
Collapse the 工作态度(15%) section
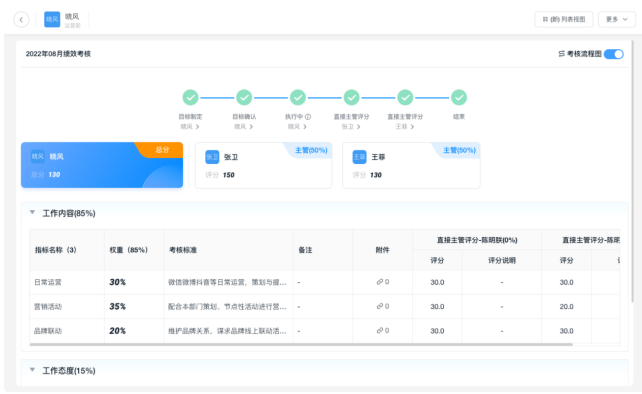tap(32, 370)
